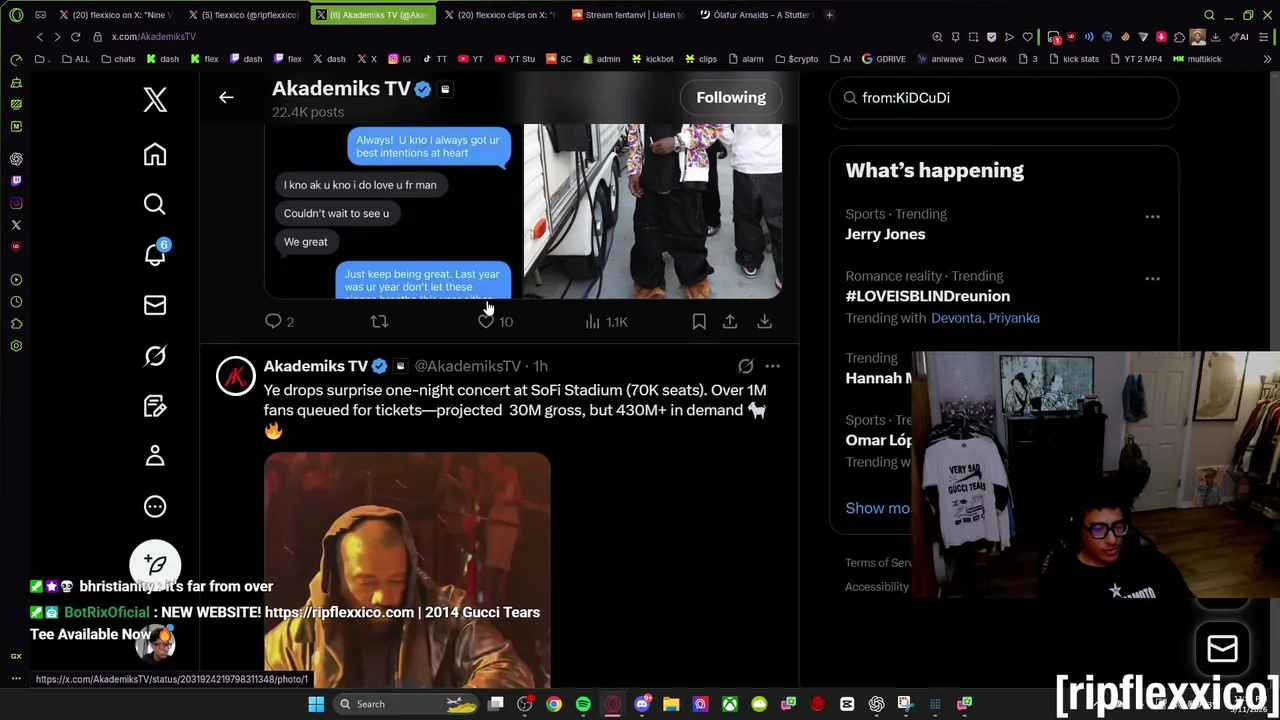Click Show more under trends
The image size is (1280, 720).
pos(877,508)
